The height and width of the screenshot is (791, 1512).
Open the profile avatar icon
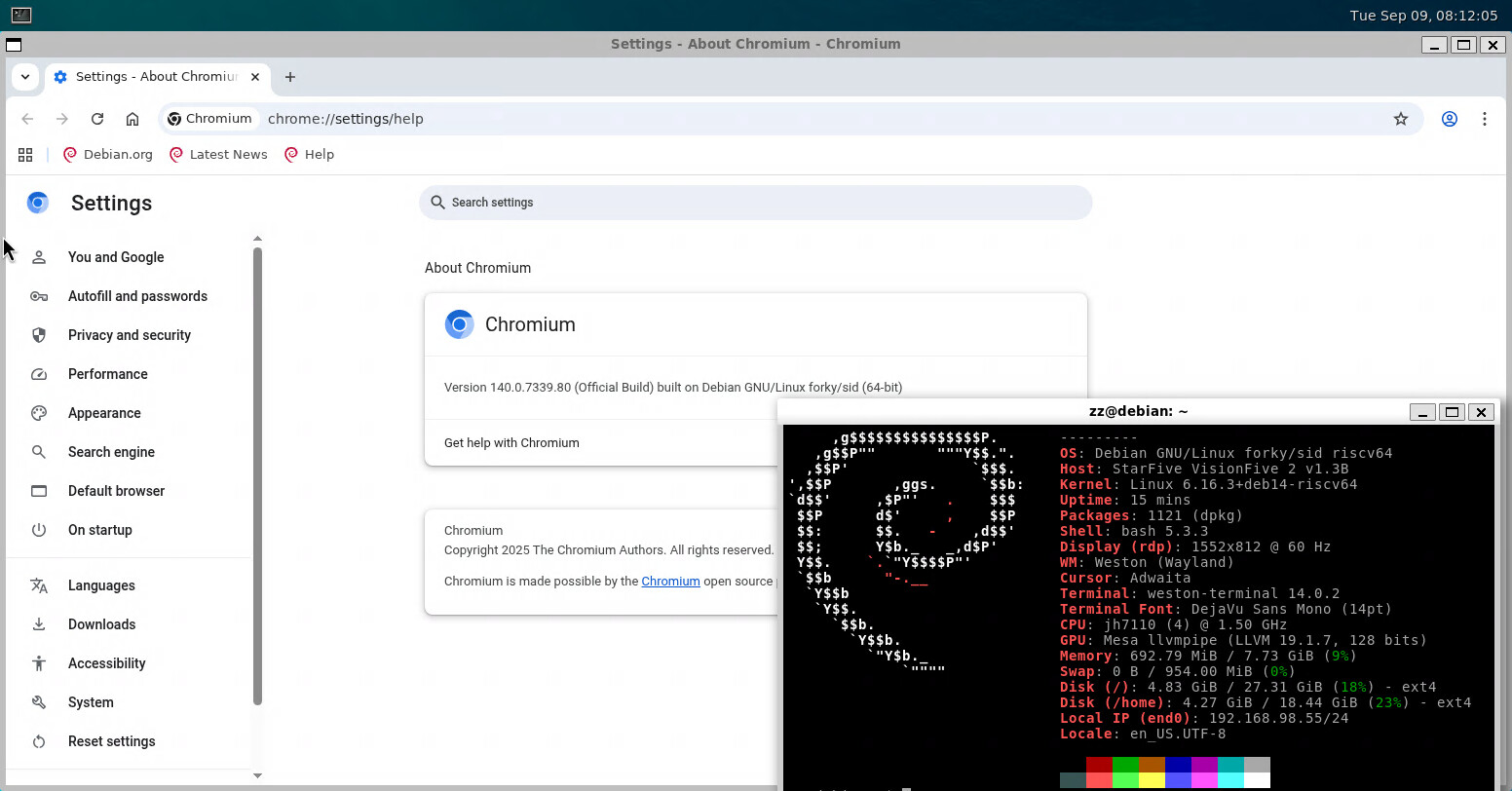click(x=1449, y=119)
